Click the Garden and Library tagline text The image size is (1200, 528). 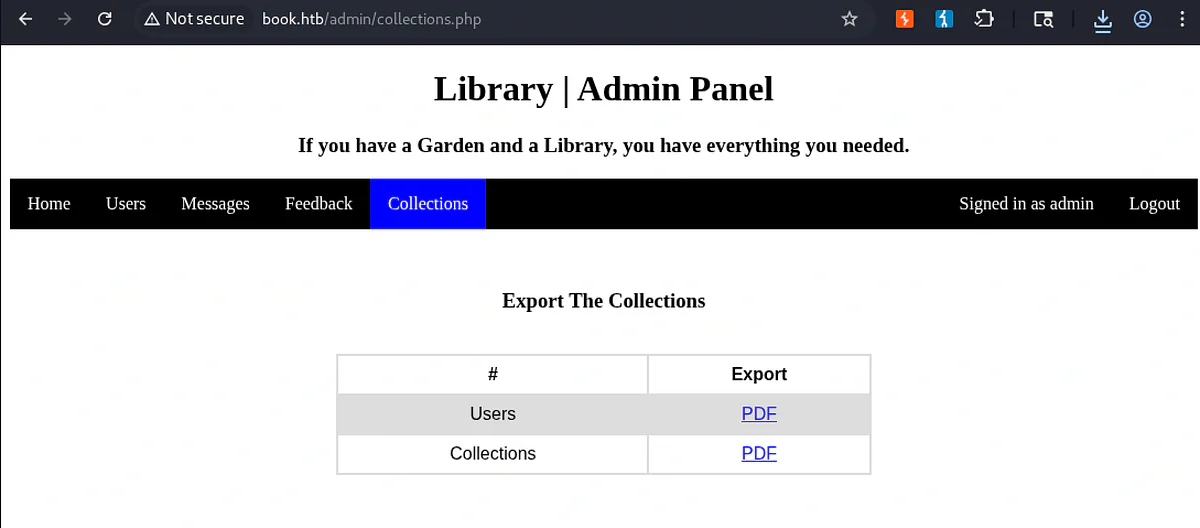[x=603, y=146]
